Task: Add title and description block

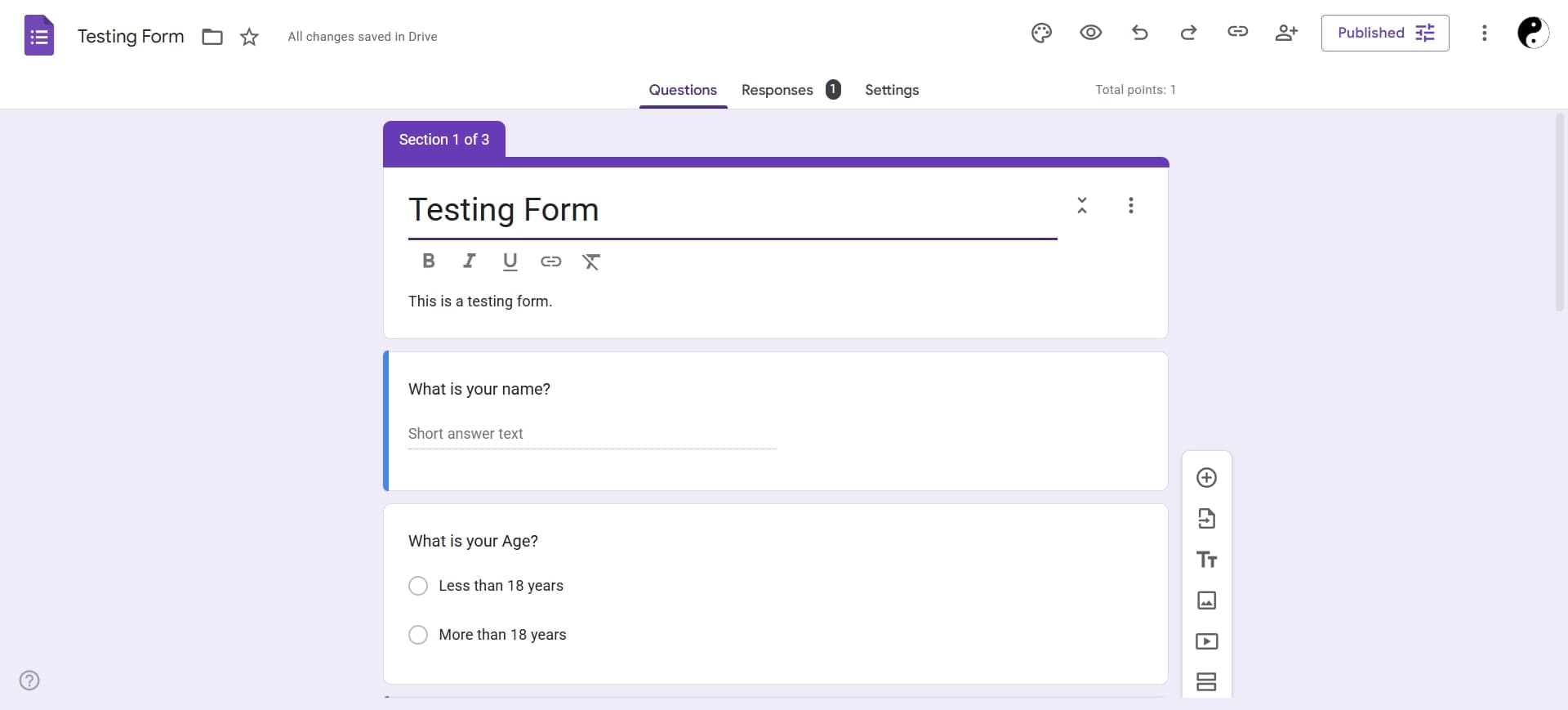Action: tap(1206, 560)
